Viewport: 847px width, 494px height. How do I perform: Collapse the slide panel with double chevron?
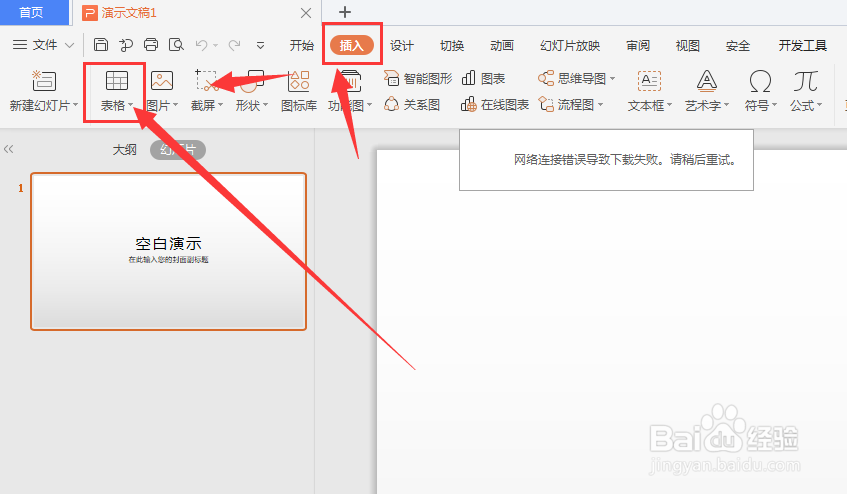point(8,149)
